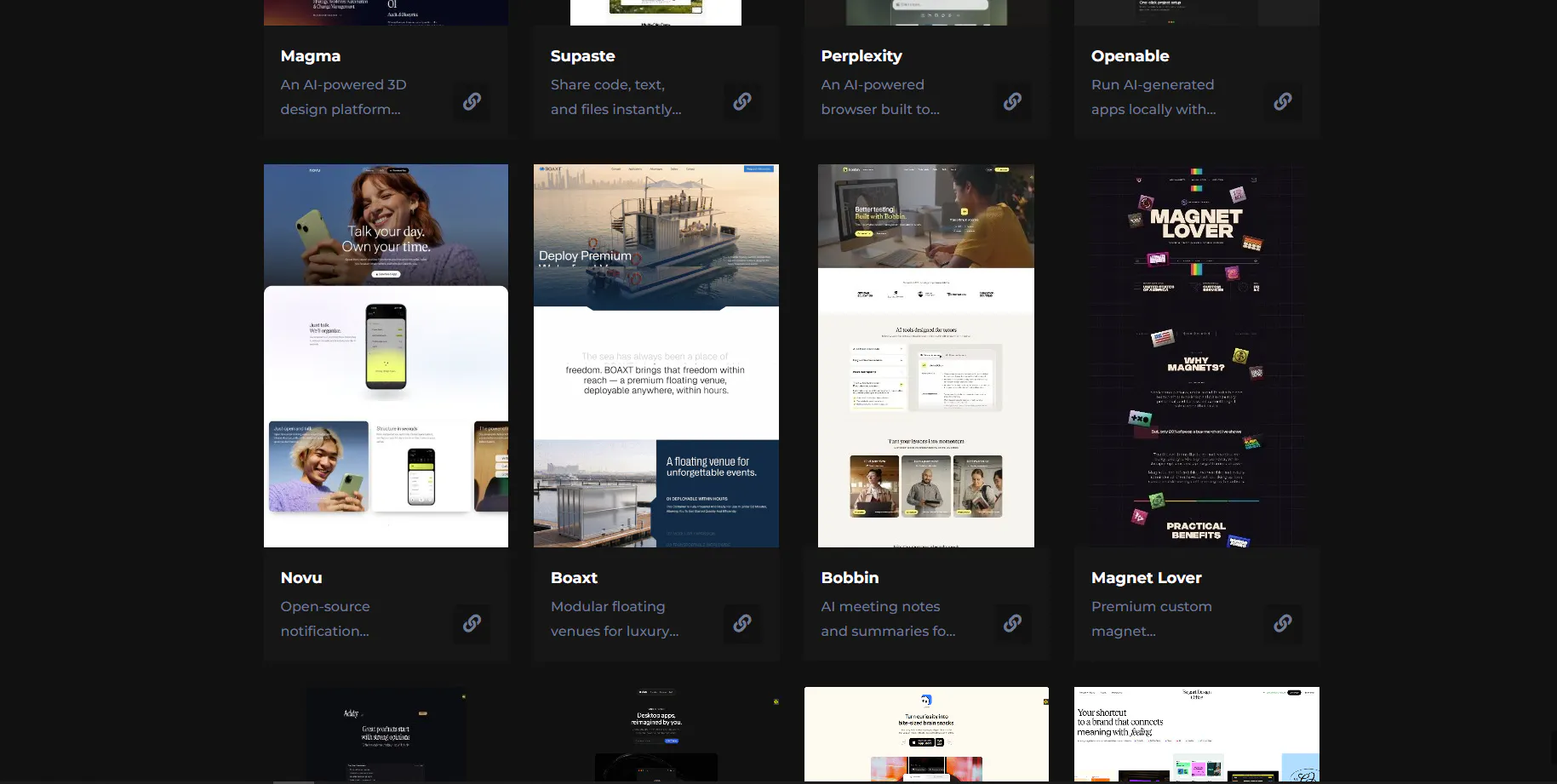Image resolution: width=1557 pixels, height=784 pixels.
Task: Open the Boaxt website preview thumbnail
Action: click(656, 356)
